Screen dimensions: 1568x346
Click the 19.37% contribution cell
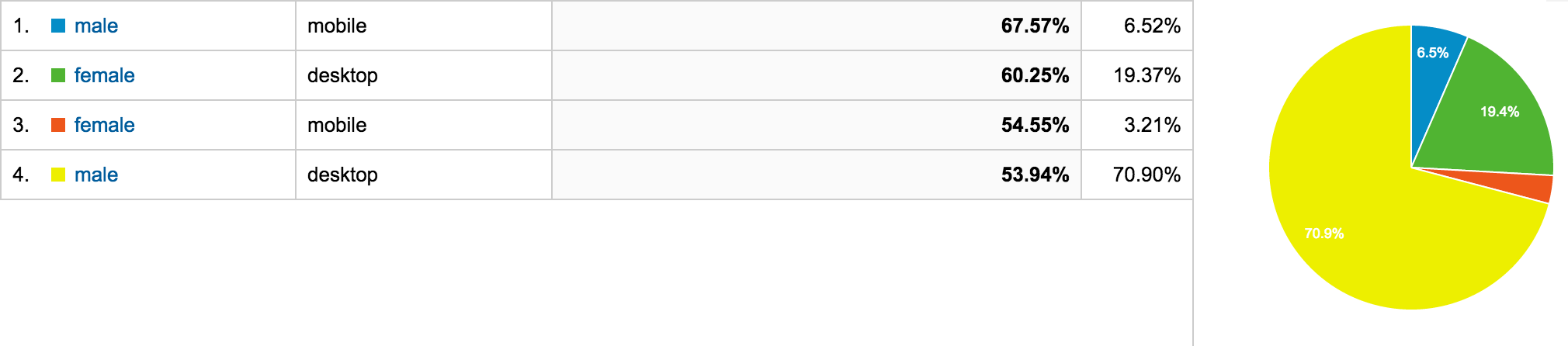pos(1137,75)
